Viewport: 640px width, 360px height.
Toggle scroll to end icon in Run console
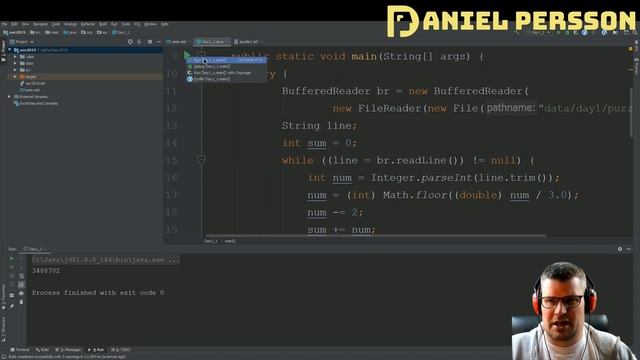[21, 284]
